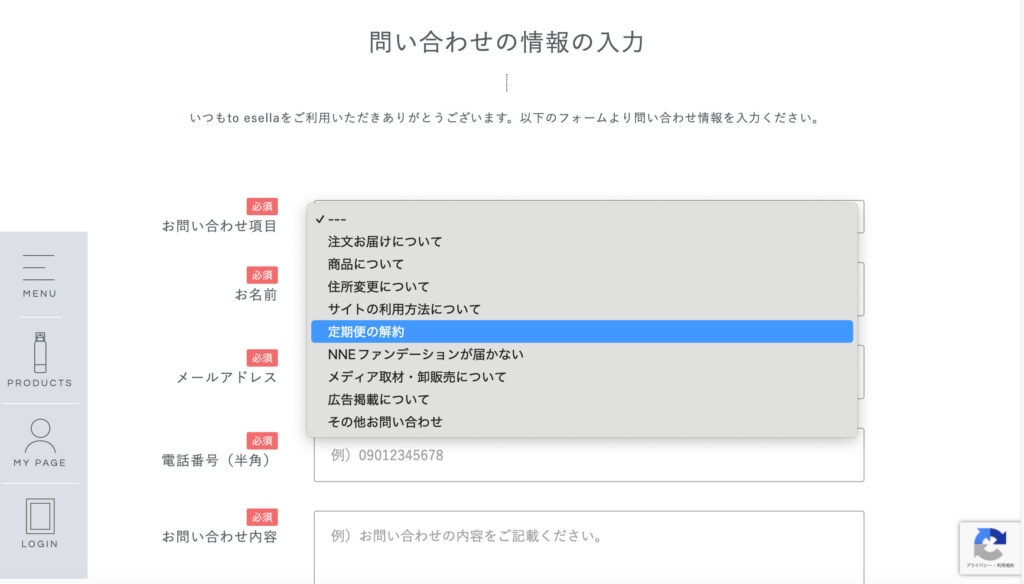1024x584 pixels.
Task: Click into the お問い合わせ内容 text area
Action: [588, 547]
